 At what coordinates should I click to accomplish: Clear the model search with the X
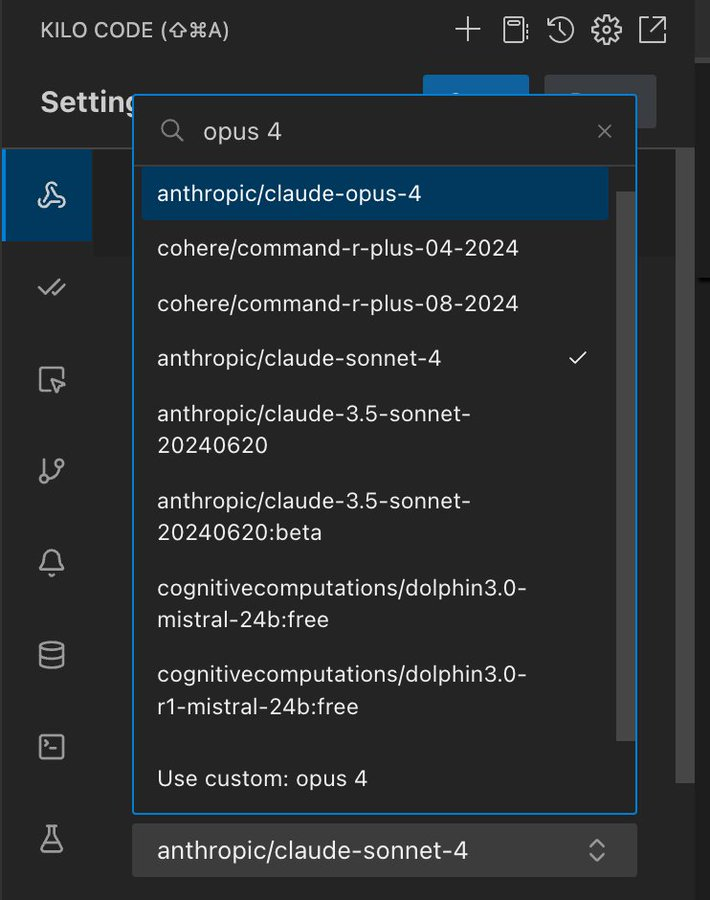[x=604, y=131]
